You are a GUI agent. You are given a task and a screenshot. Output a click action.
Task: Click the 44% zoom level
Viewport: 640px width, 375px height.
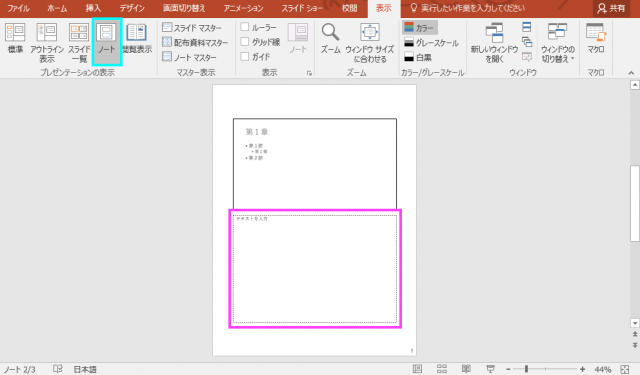pos(603,369)
